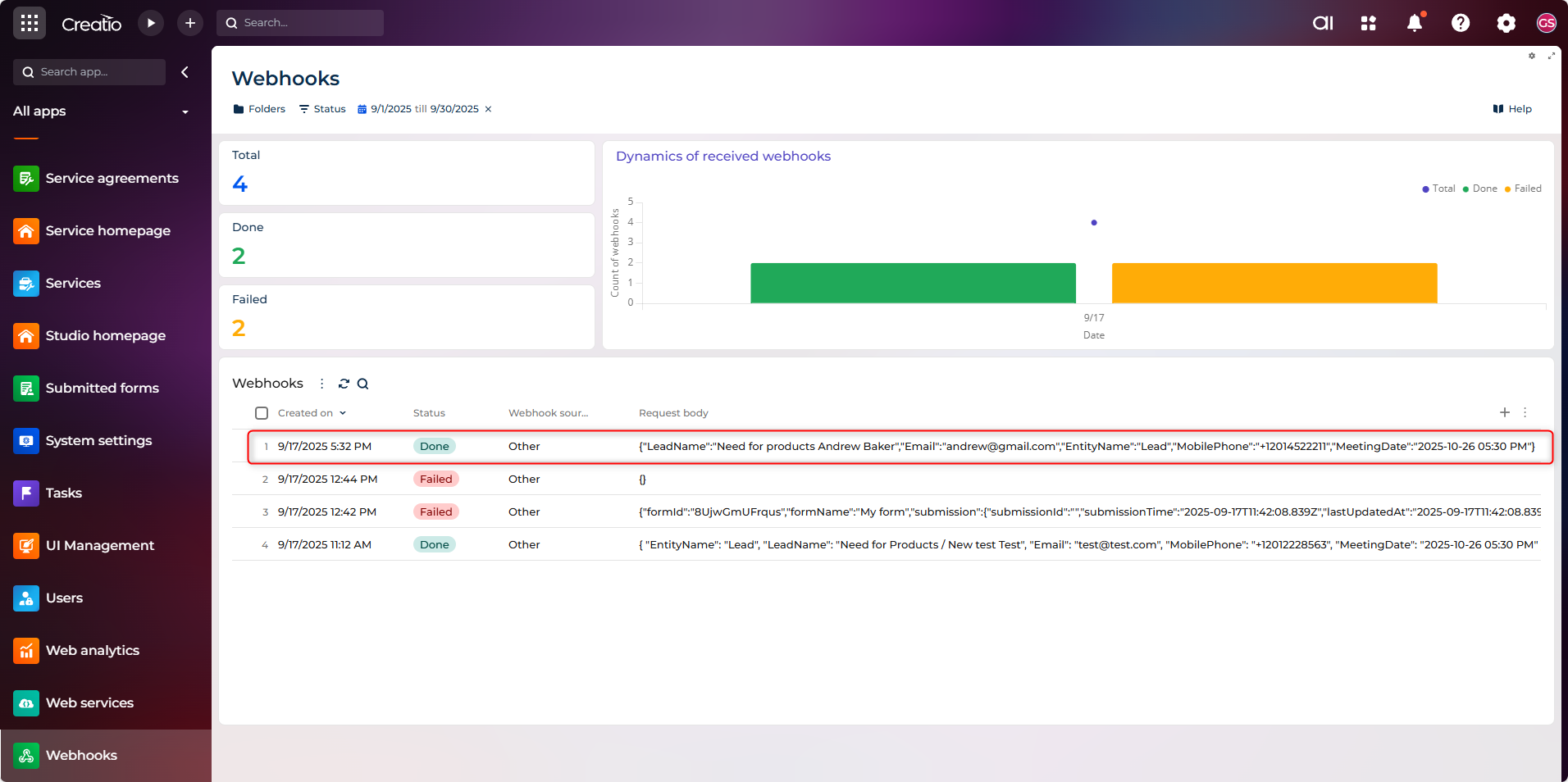Open system designer gear icon
This screenshot has height=782, width=1568.
tap(1506, 23)
